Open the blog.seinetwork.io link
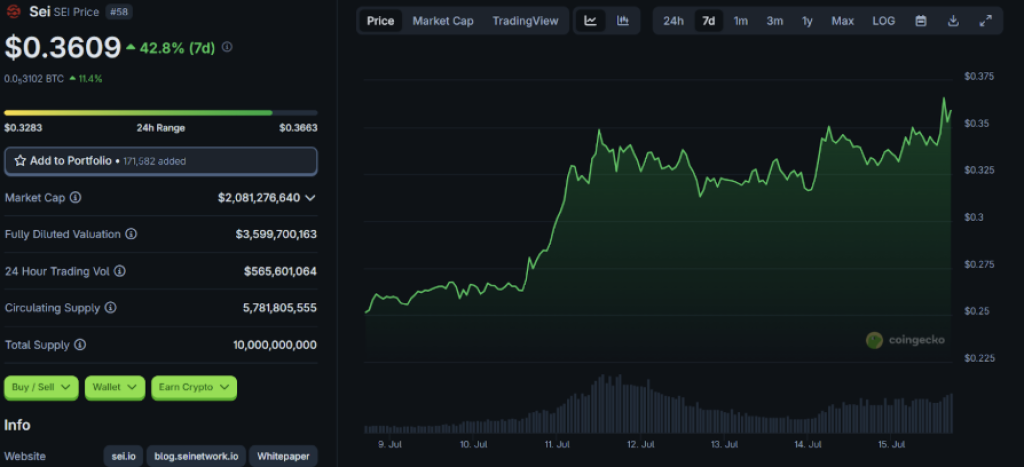The height and width of the screenshot is (467, 1024). [x=196, y=456]
